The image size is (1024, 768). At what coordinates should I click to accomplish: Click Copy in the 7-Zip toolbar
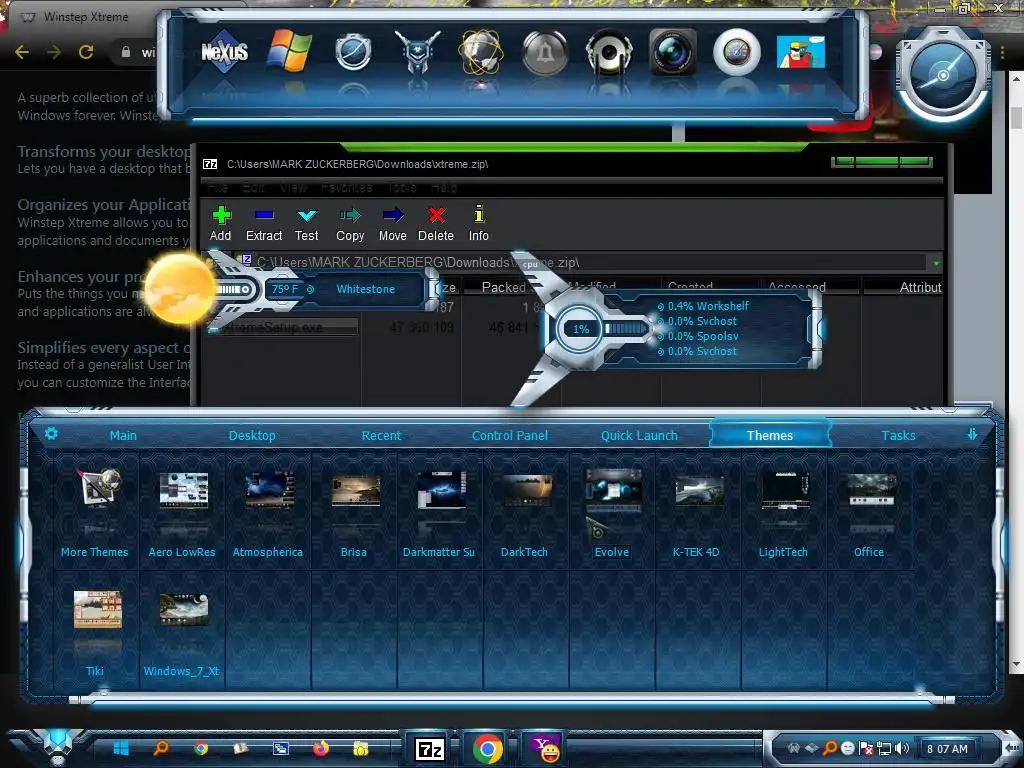(x=350, y=224)
